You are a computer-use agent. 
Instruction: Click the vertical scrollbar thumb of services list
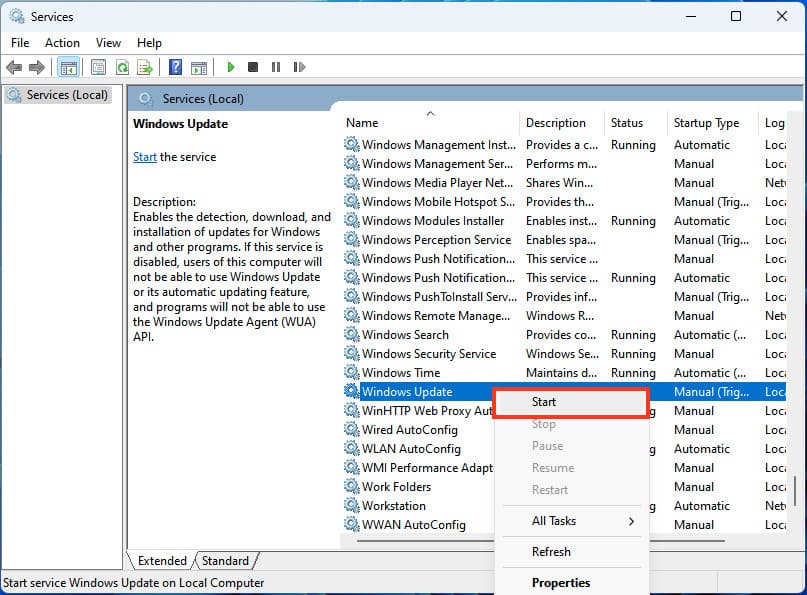tap(795, 491)
